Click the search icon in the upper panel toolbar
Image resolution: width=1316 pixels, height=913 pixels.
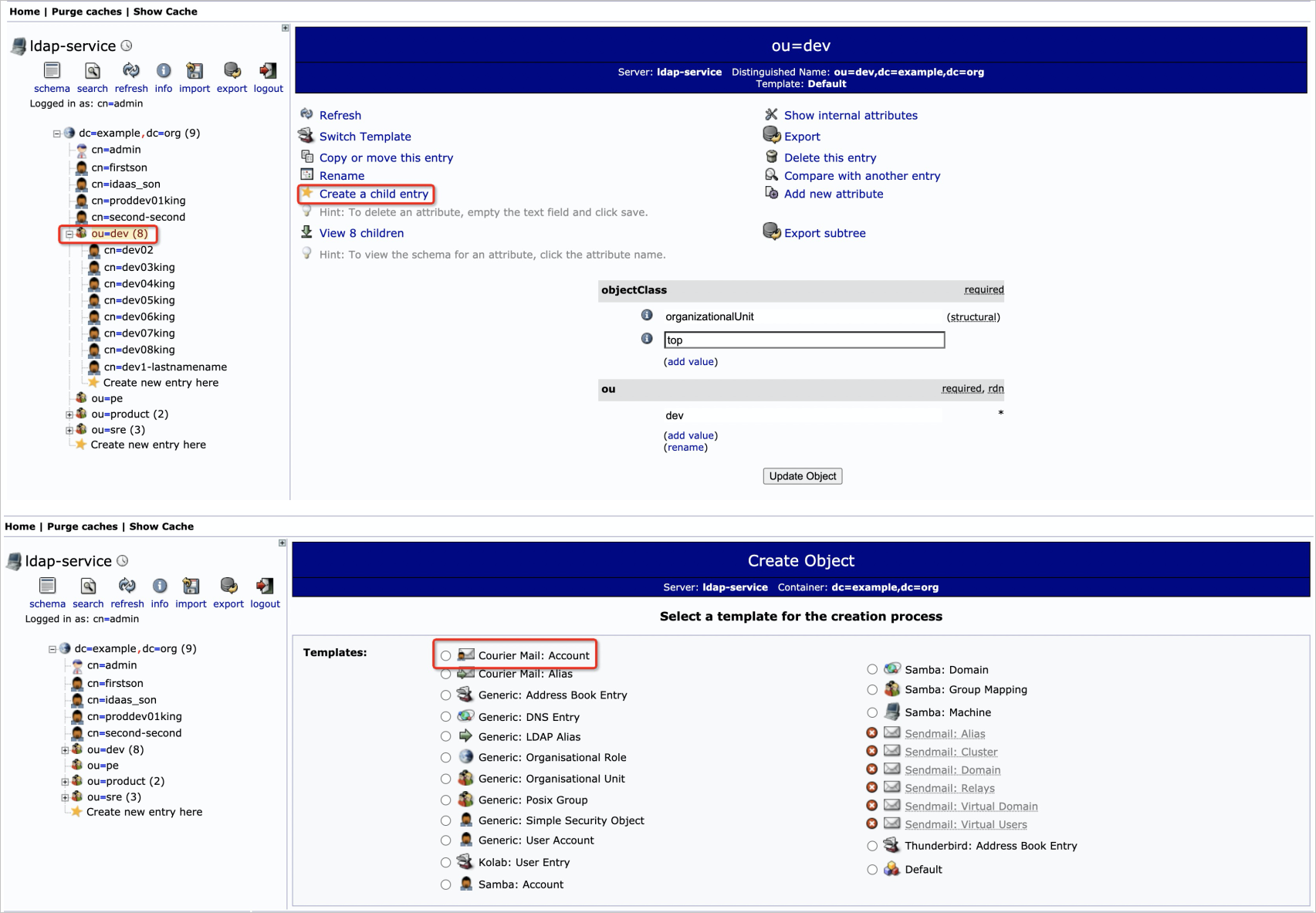coord(93,70)
